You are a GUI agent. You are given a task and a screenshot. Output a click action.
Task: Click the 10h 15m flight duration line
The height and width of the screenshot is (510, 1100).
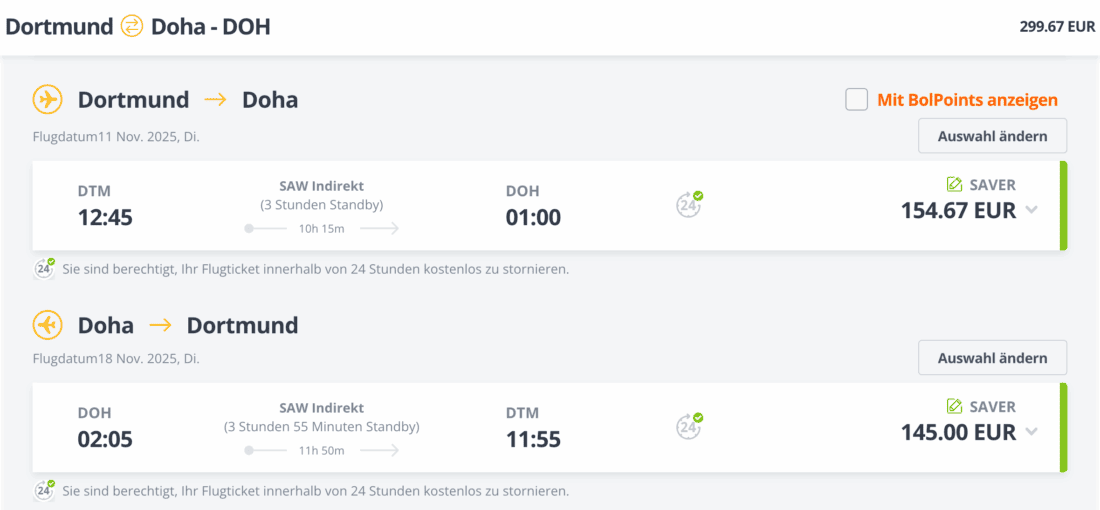click(x=322, y=229)
